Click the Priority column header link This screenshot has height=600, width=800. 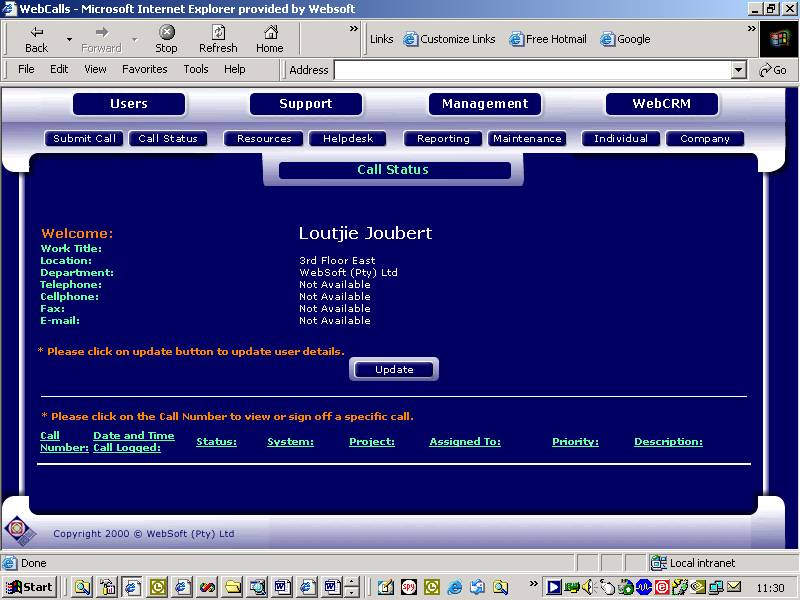pos(575,442)
